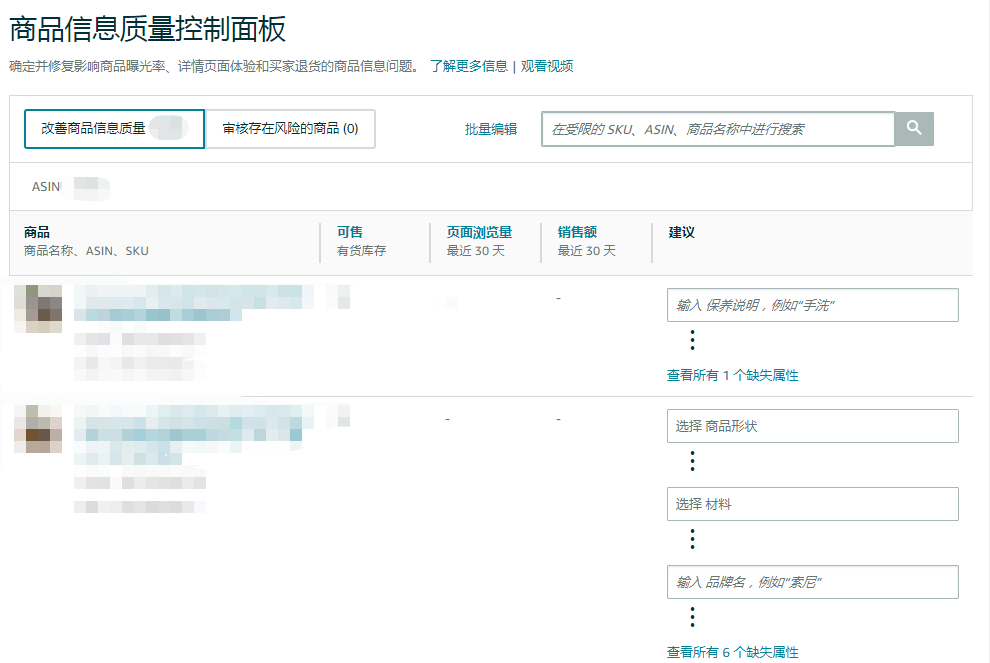
Task: Expand ellipsis beneath the 品牌名 input
Action: (693, 618)
